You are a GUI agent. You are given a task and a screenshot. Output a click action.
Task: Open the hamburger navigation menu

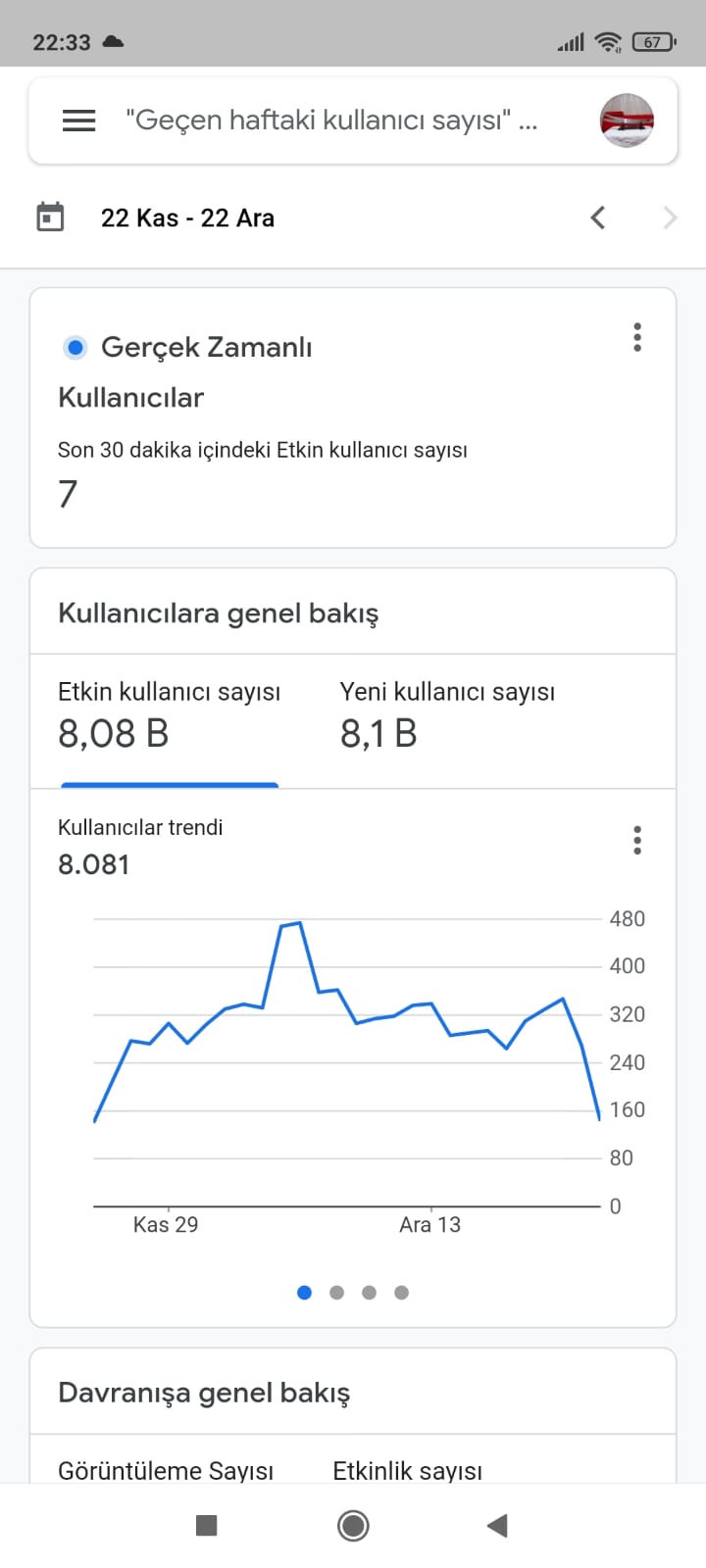(78, 121)
